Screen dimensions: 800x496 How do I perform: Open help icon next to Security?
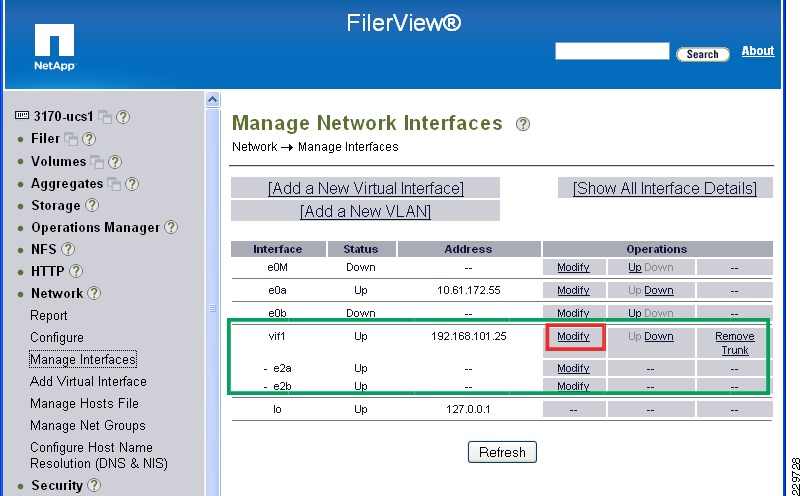(x=94, y=485)
